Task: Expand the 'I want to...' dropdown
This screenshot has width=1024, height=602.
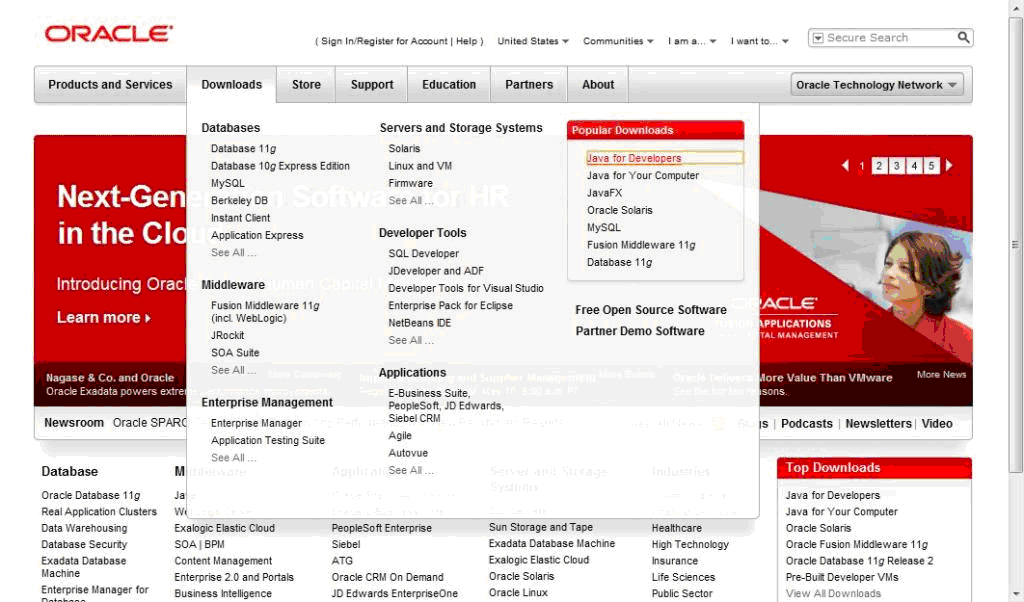Action: click(760, 41)
